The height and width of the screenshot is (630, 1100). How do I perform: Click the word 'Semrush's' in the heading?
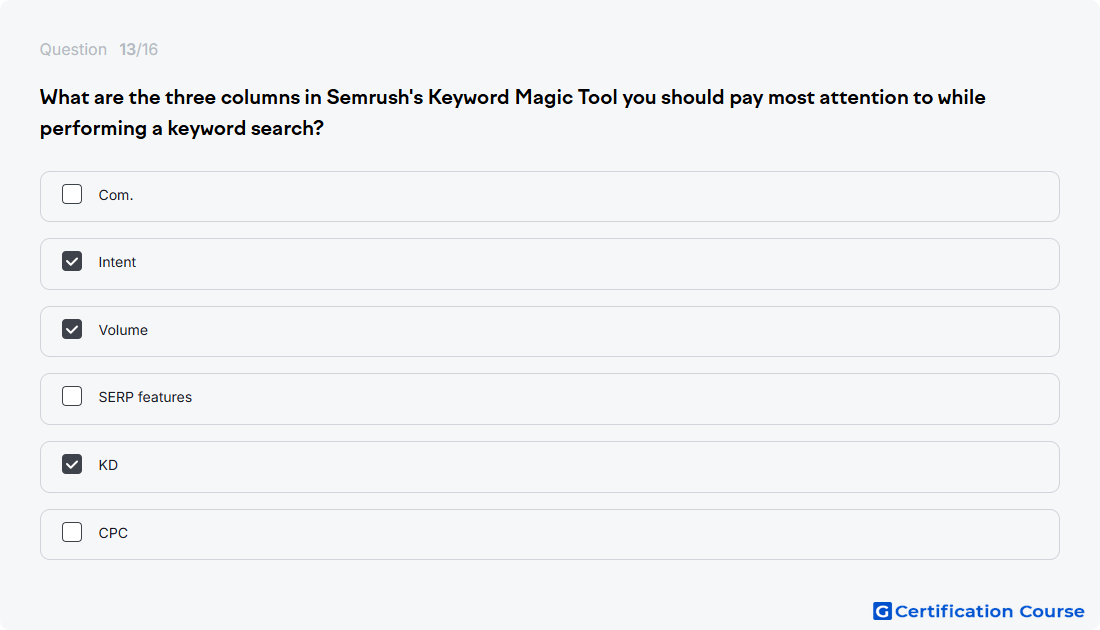375,98
